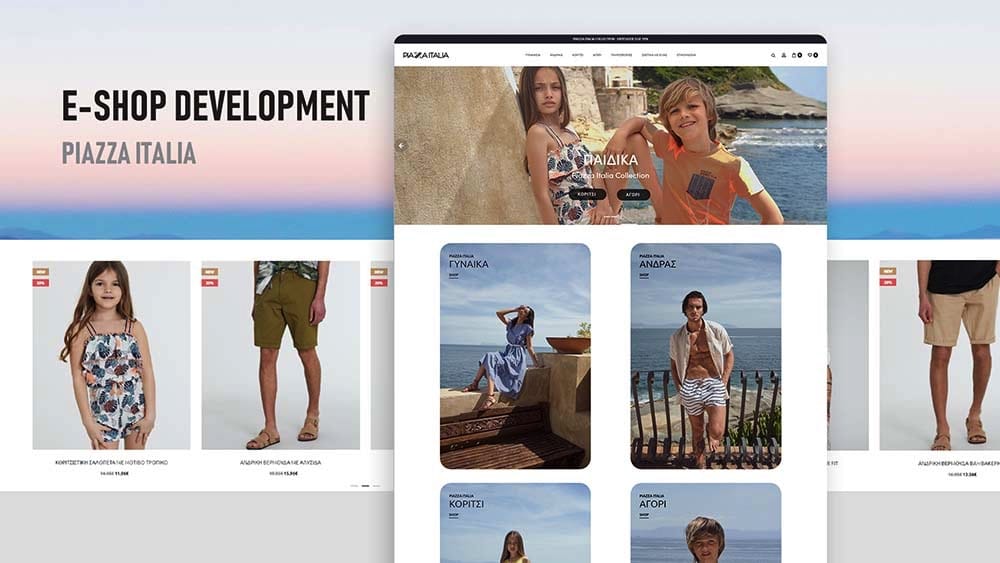Viewport: 1000px width, 563px height.
Task: Open girl's tropical romper product photo
Action: (112, 355)
